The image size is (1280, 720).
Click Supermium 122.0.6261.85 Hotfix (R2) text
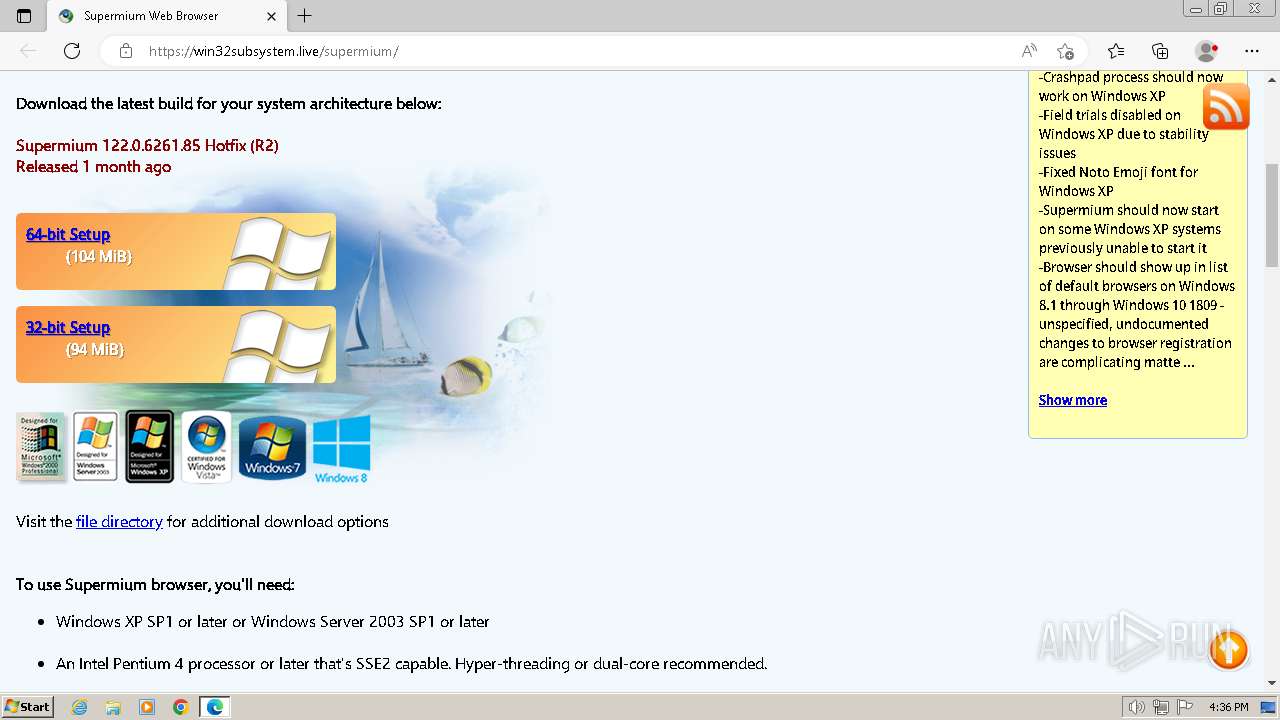[147, 145]
